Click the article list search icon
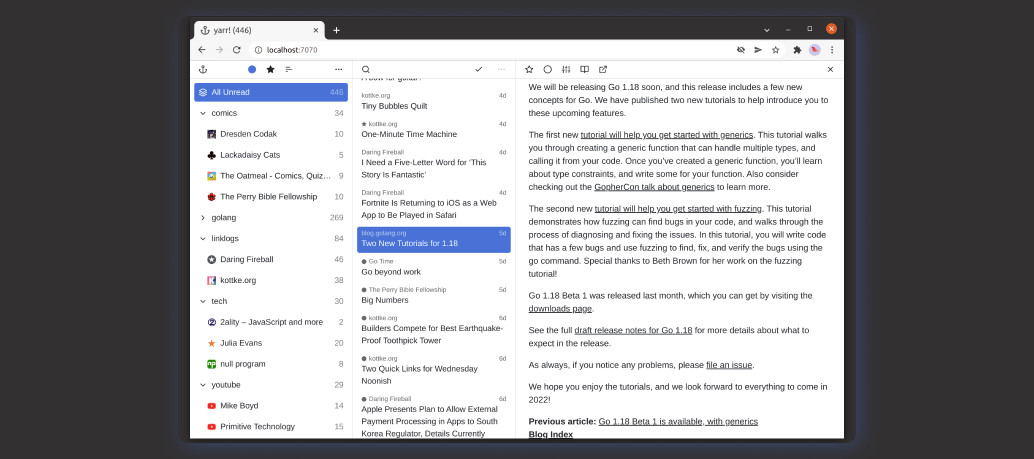1034x459 pixels. (366, 69)
